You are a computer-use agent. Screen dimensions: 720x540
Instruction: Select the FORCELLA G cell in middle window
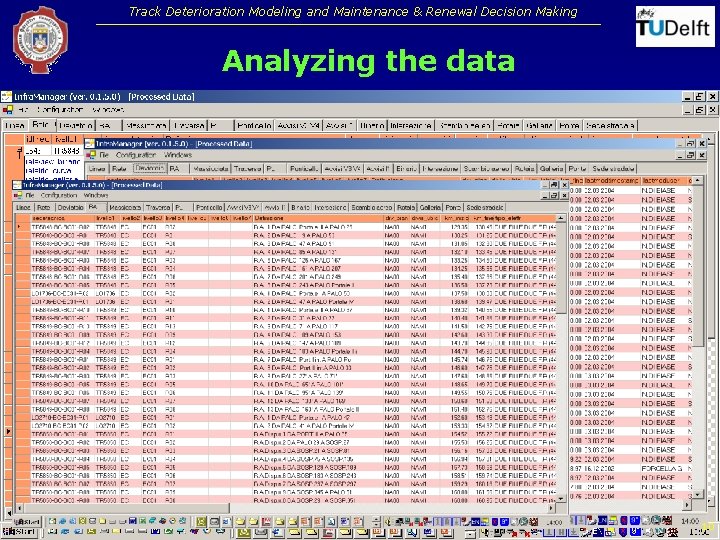(x=663, y=468)
